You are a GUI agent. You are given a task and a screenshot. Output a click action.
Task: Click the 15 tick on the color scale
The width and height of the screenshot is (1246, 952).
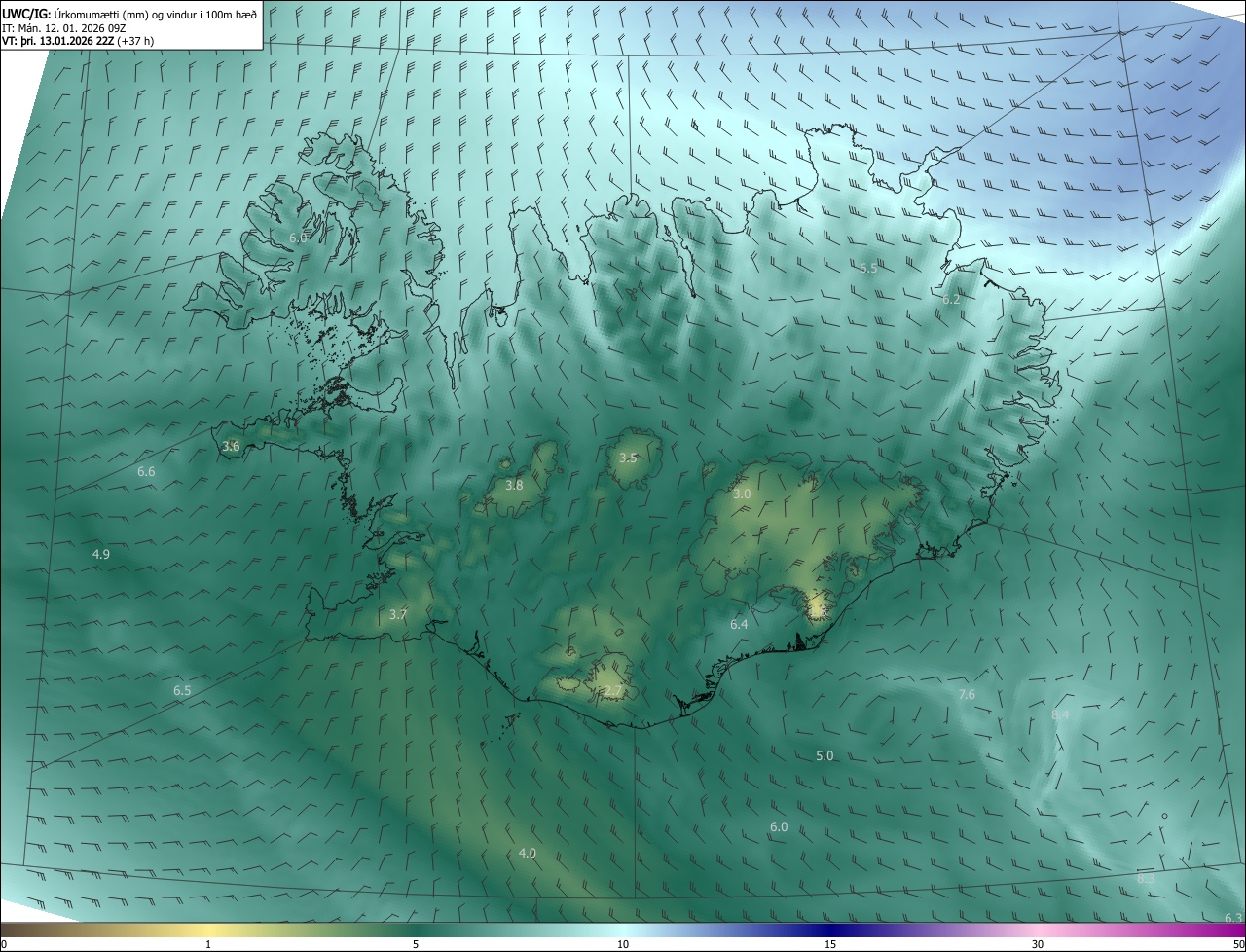click(830, 944)
